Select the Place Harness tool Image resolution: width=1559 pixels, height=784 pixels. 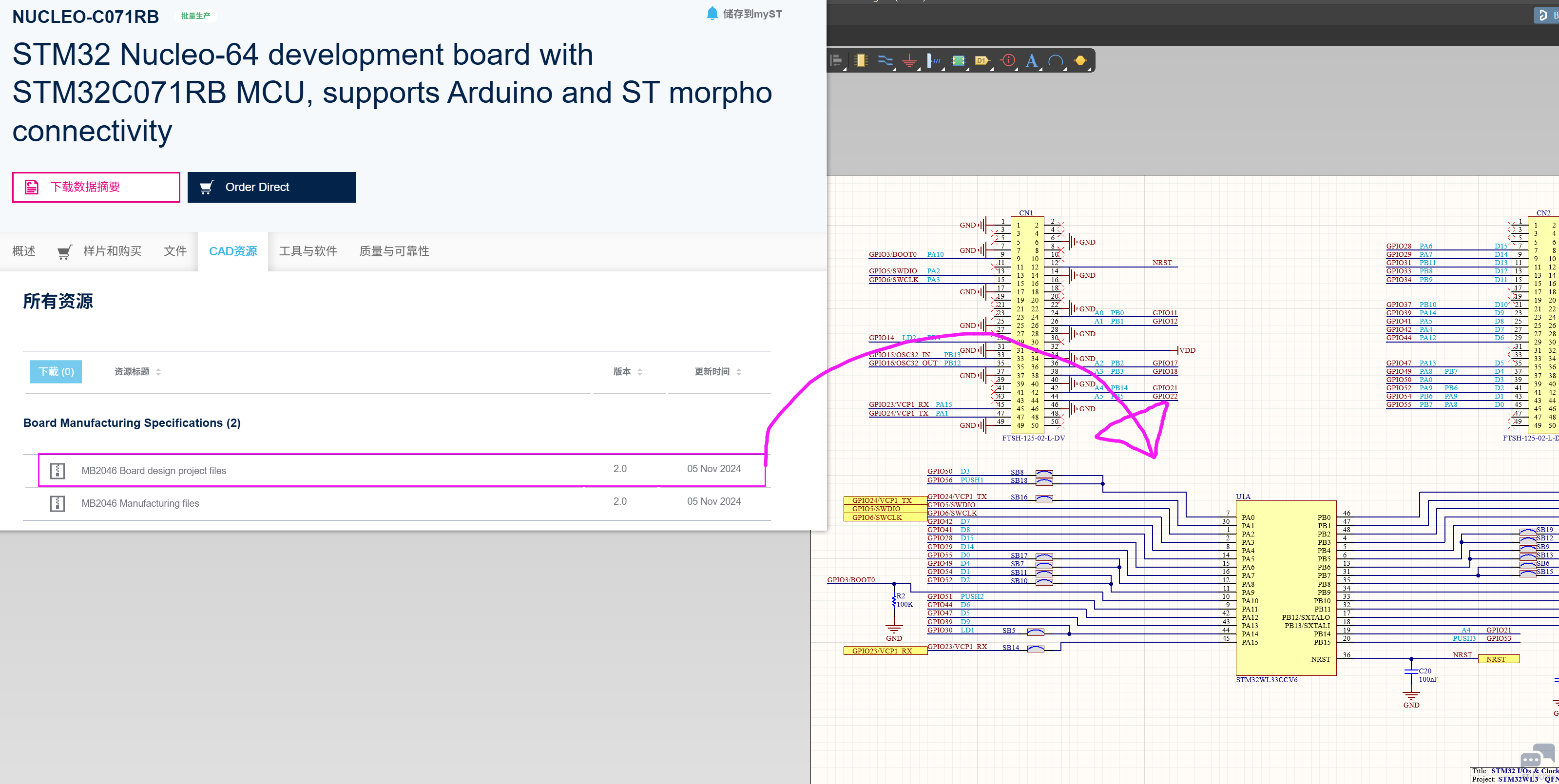[x=934, y=60]
